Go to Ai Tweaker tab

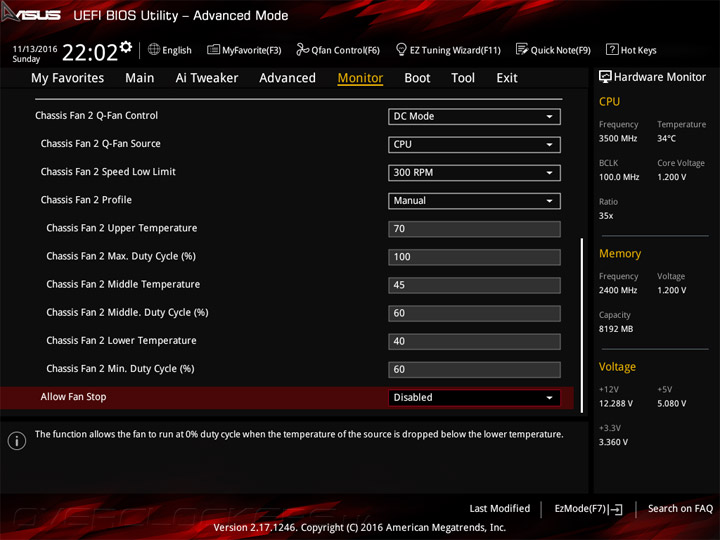pyautogui.click(x=207, y=78)
